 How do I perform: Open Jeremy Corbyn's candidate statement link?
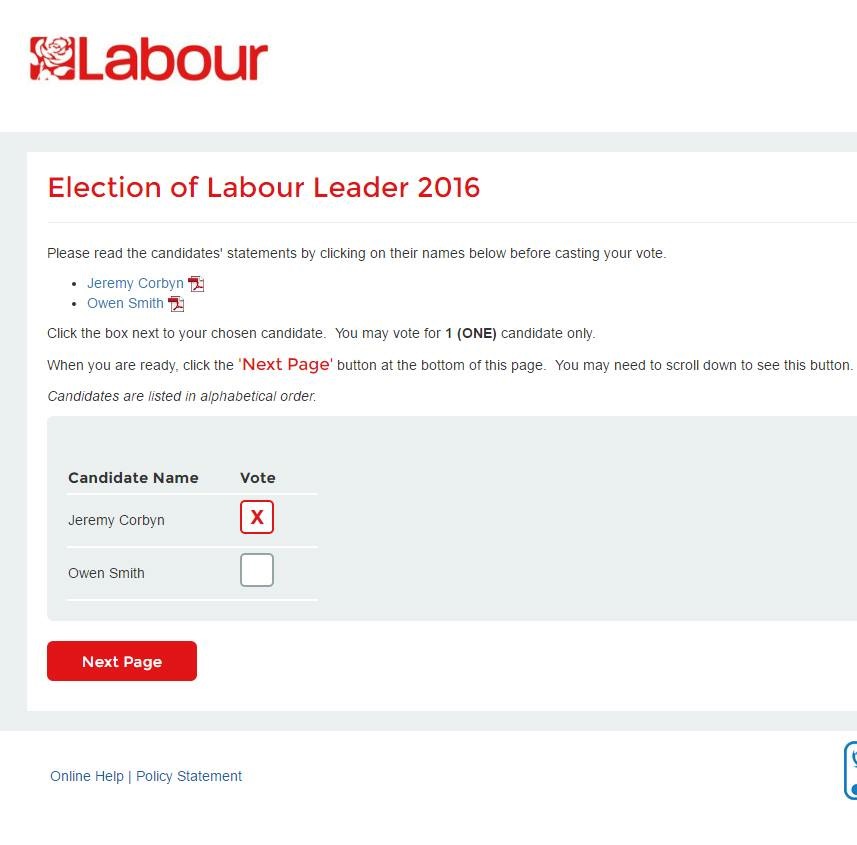click(135, 283)
